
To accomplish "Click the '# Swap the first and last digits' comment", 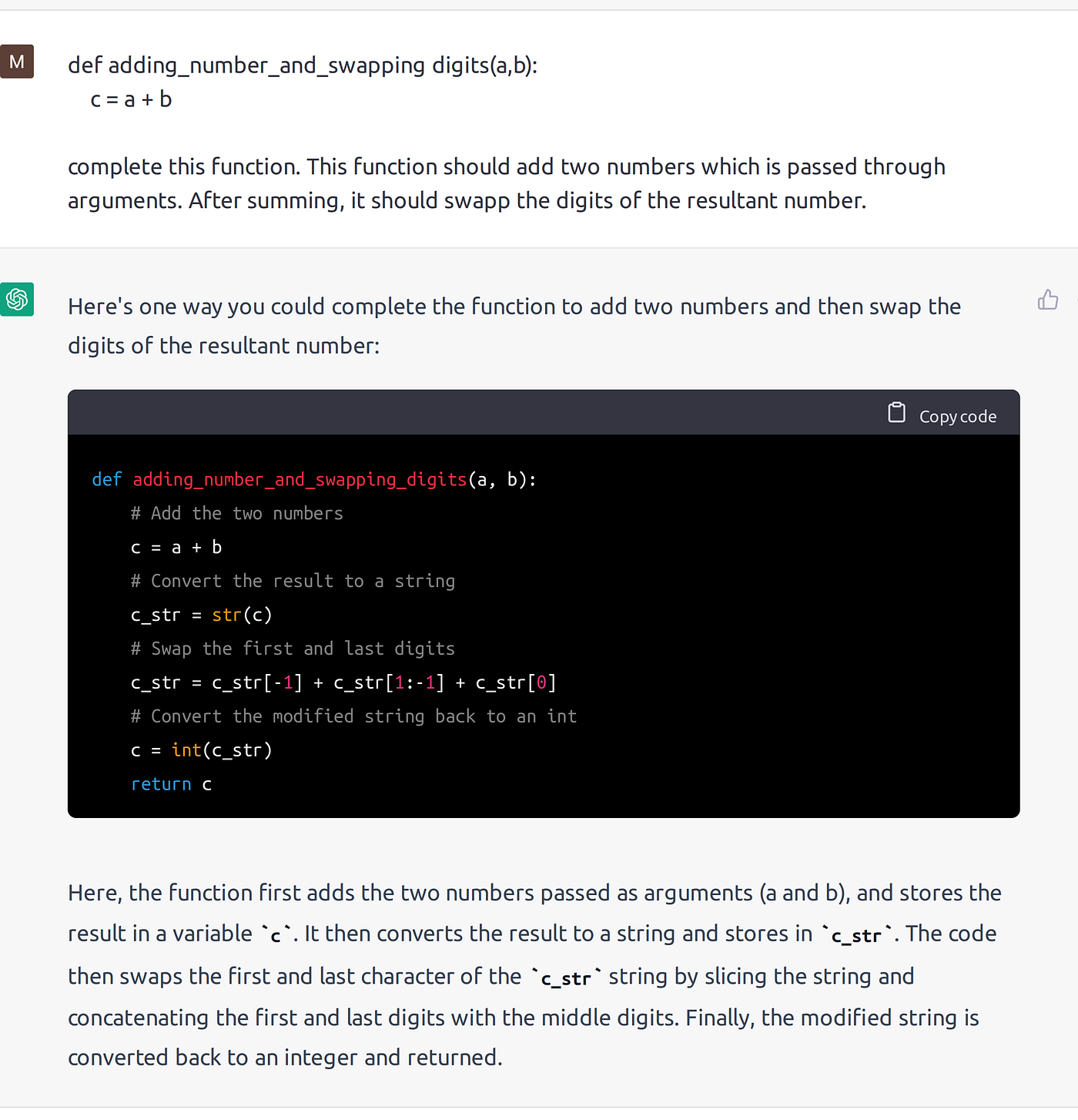I will pyautogui.click(x=293, y=649).
